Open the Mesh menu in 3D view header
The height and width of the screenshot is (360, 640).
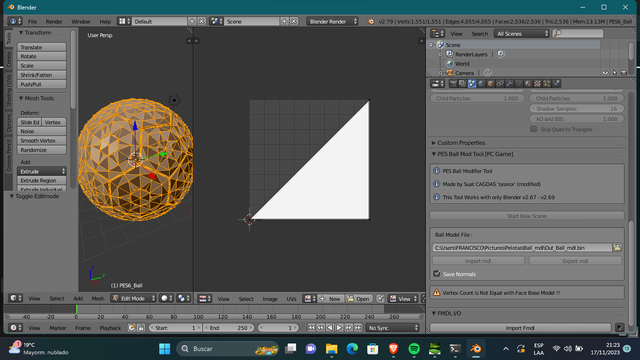98,299
